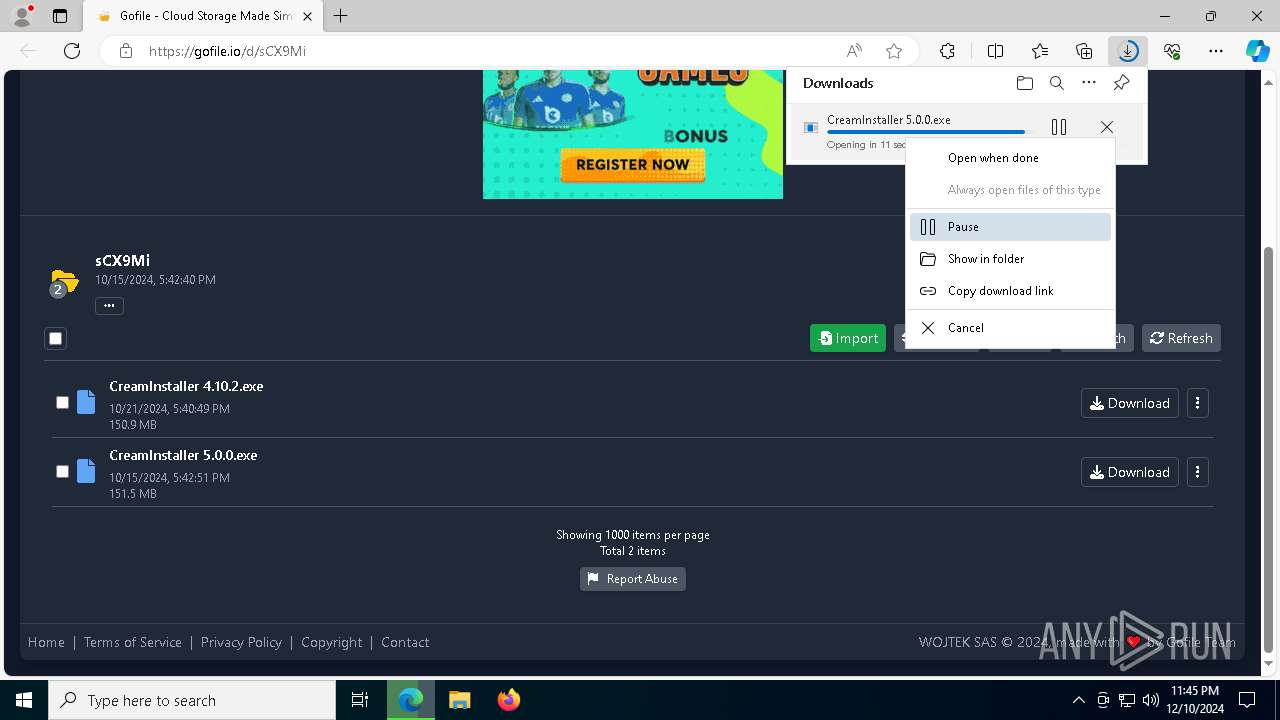Open the Terms of Service link
Viewport: 1280px width, 720px height.
133,642
